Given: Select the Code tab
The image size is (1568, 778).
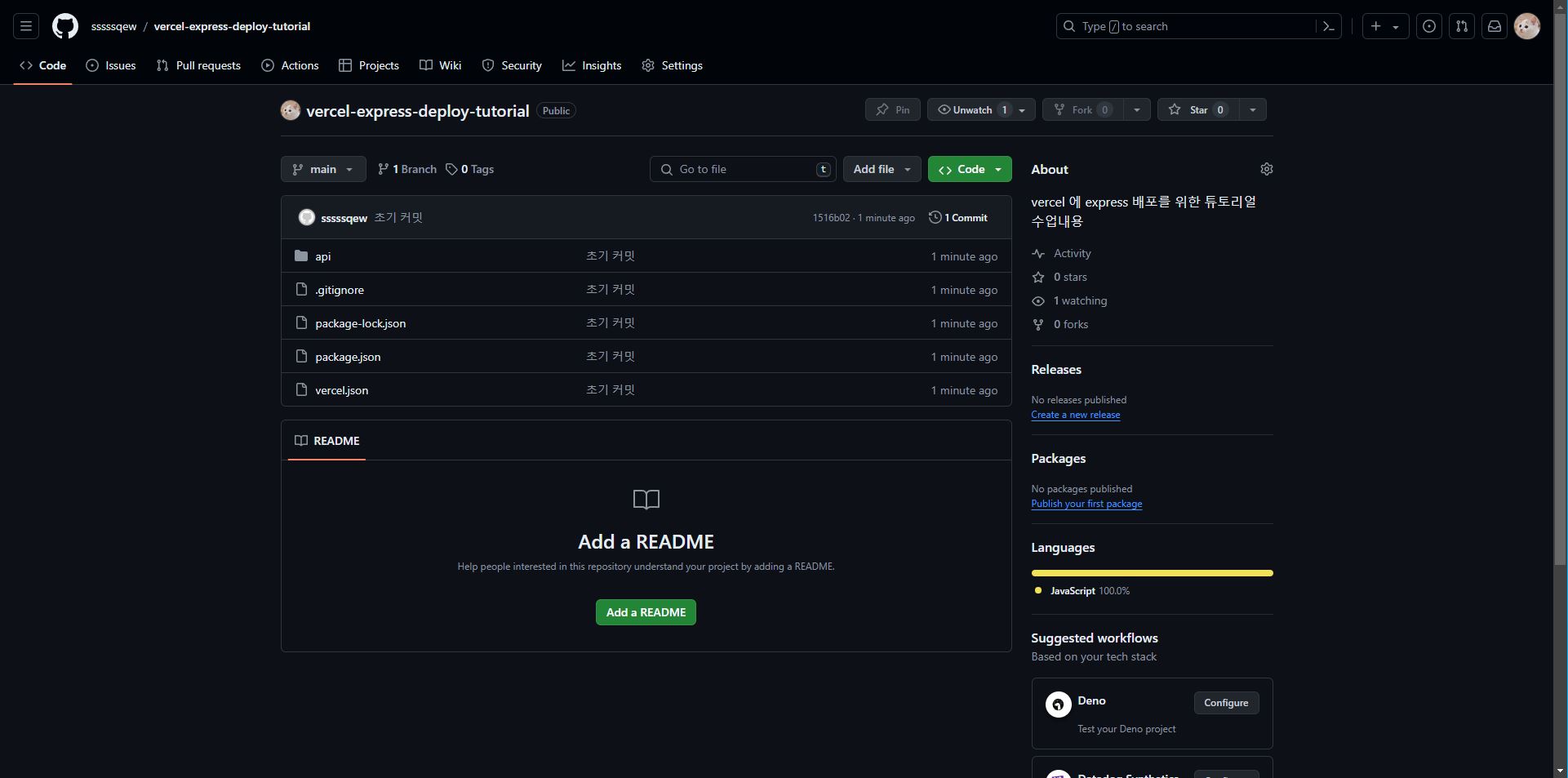Looking at the screenshot, I should tap(43, 65).
